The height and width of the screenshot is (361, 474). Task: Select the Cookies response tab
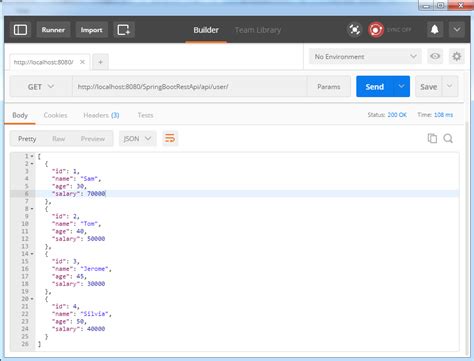pos(55,115)
